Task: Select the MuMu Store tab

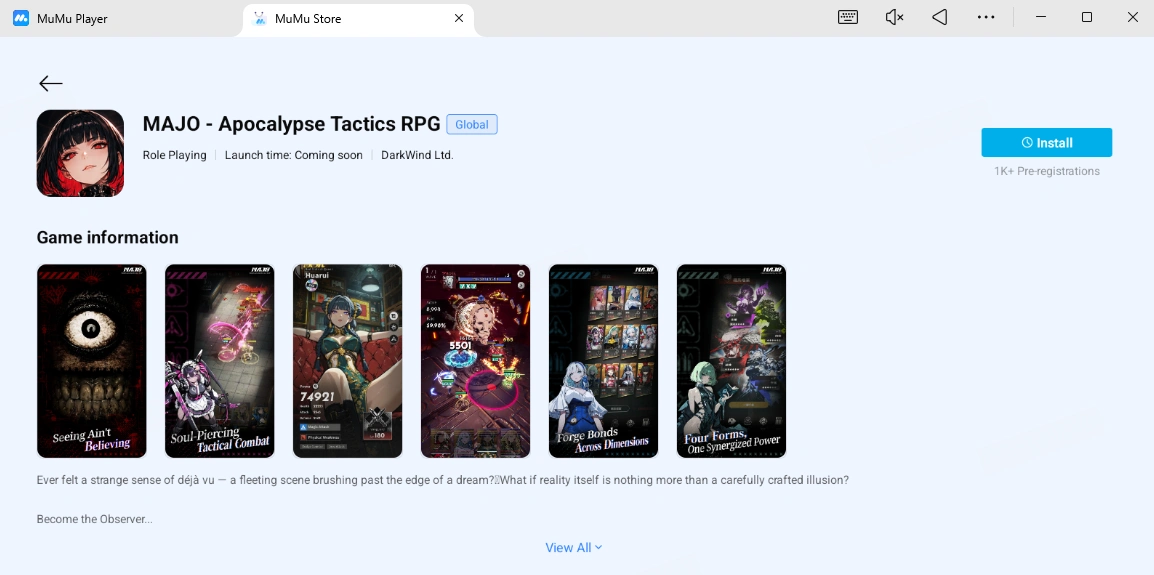Action: tap(358, 19)
